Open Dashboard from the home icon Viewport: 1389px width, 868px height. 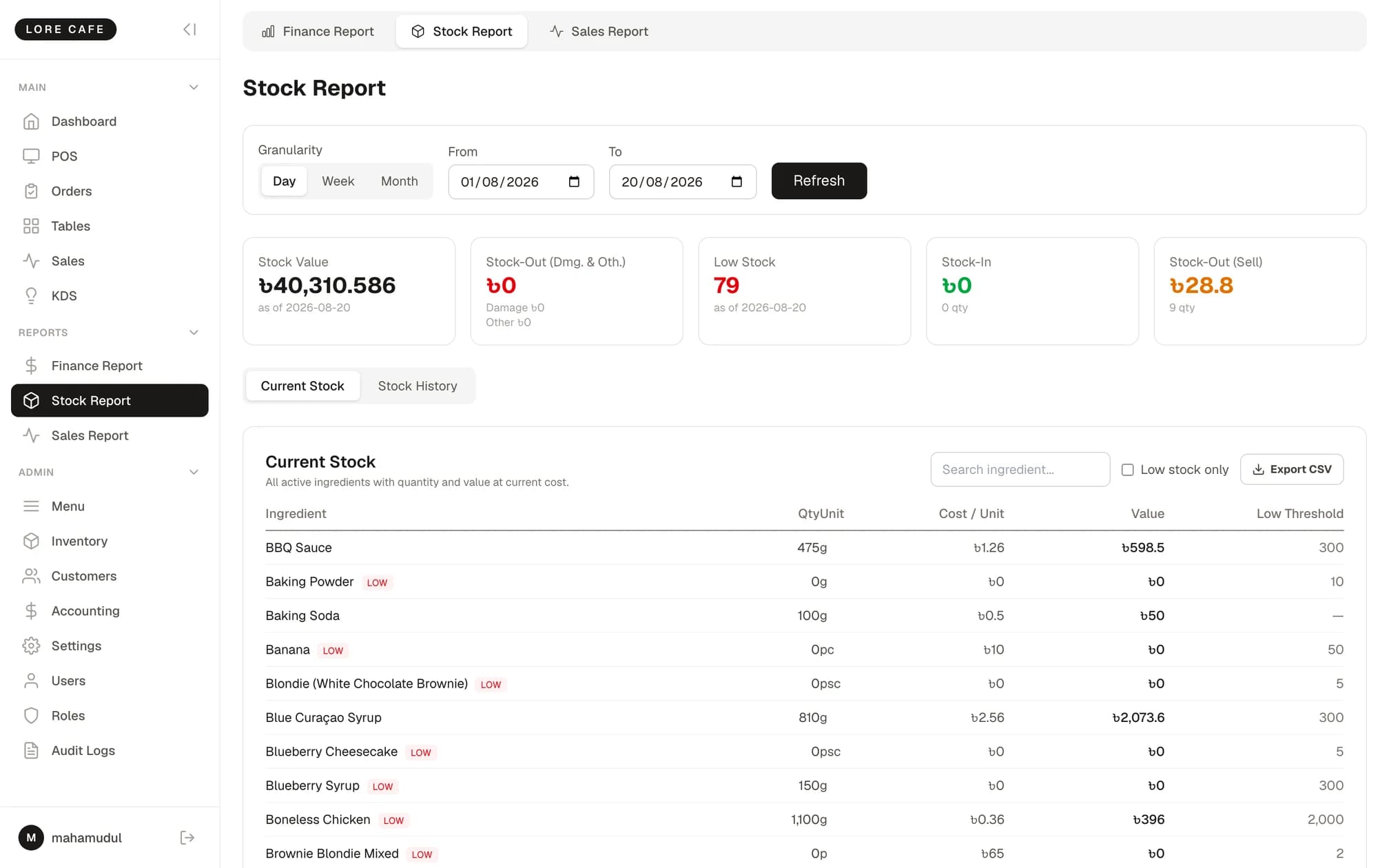pos(31,122)
